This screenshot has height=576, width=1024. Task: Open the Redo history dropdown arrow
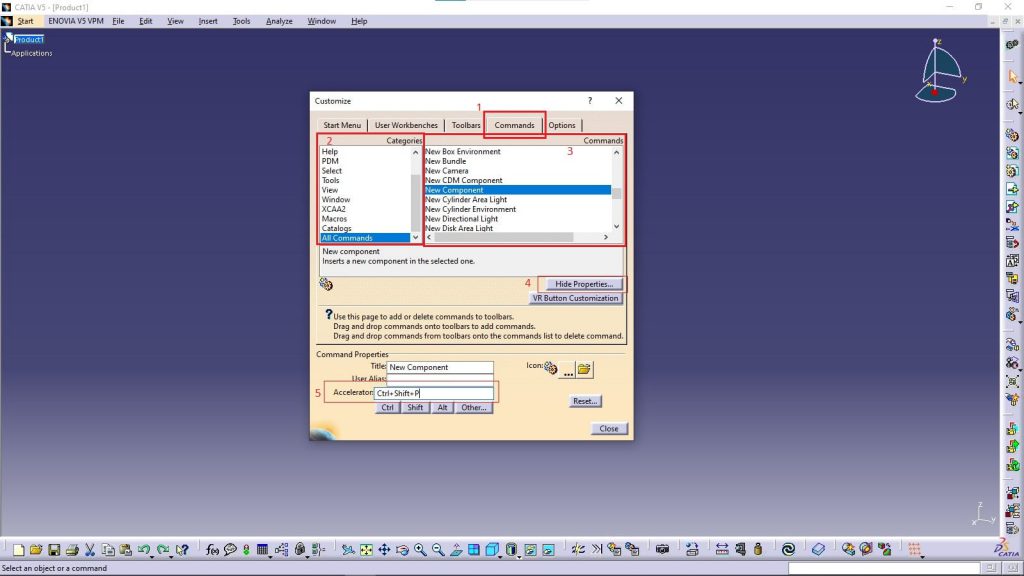click(170, 556)
